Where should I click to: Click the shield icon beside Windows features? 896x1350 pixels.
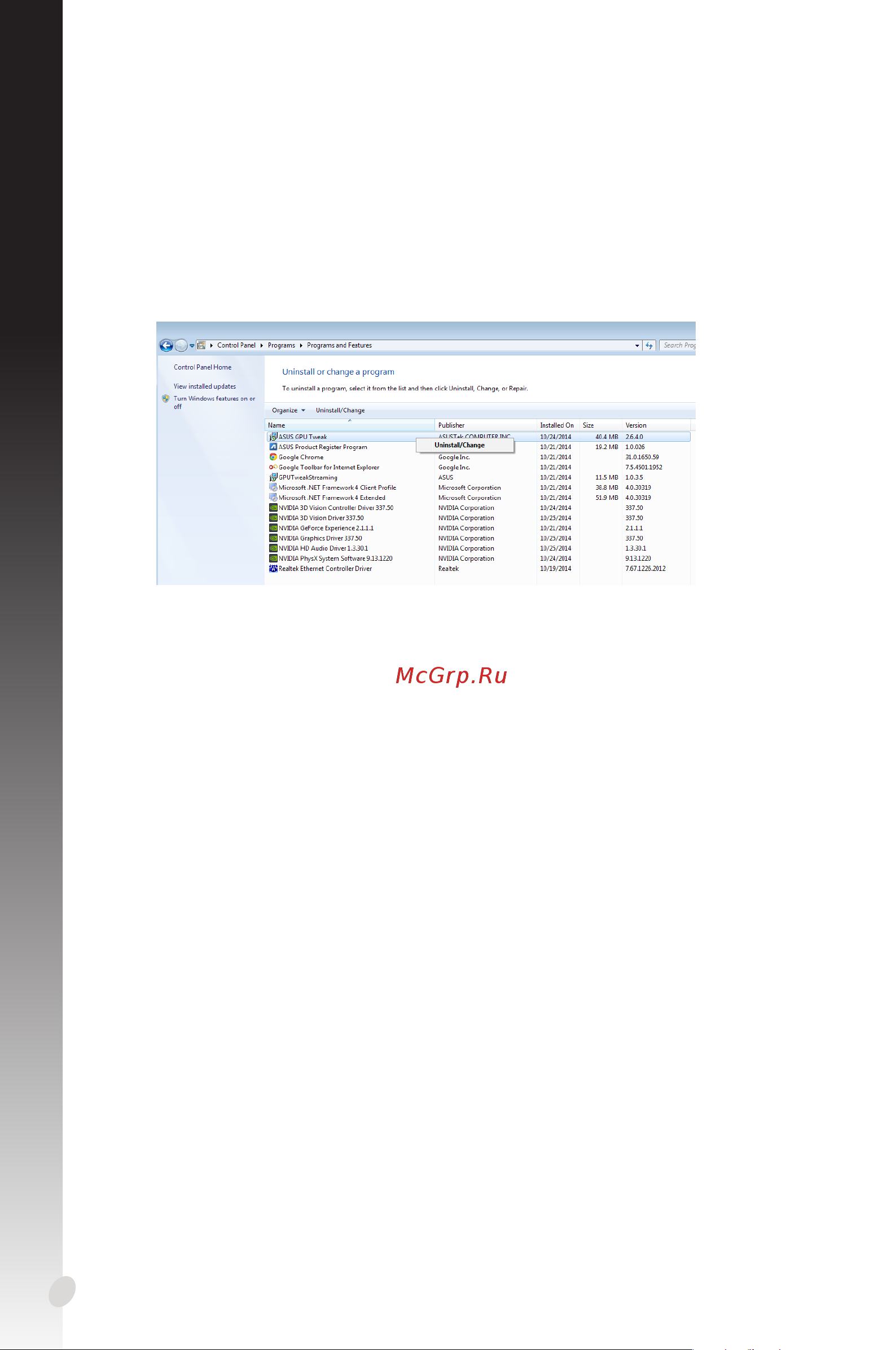coord(166,399)
